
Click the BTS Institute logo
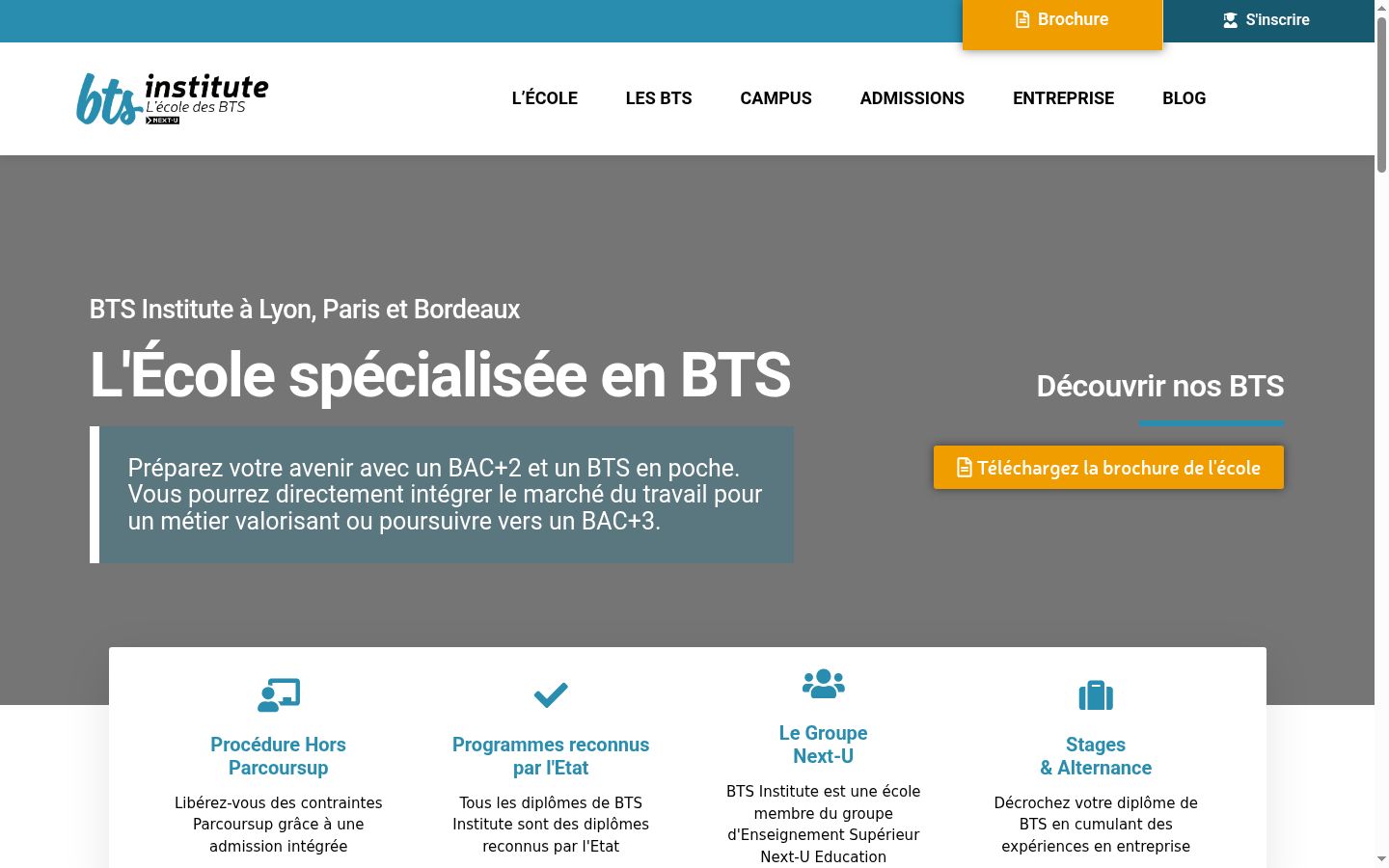point(173,98)
